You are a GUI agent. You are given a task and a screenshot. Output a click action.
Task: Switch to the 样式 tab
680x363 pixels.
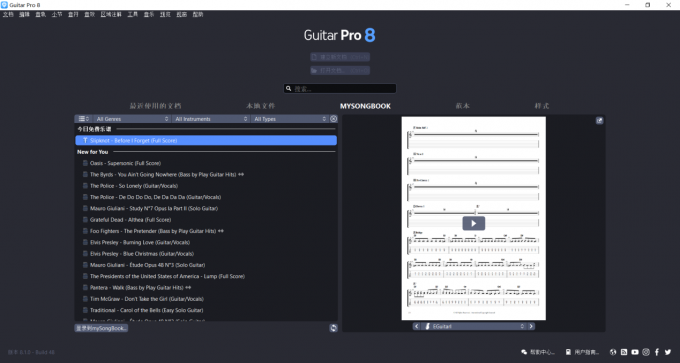[x=542, y=106]
